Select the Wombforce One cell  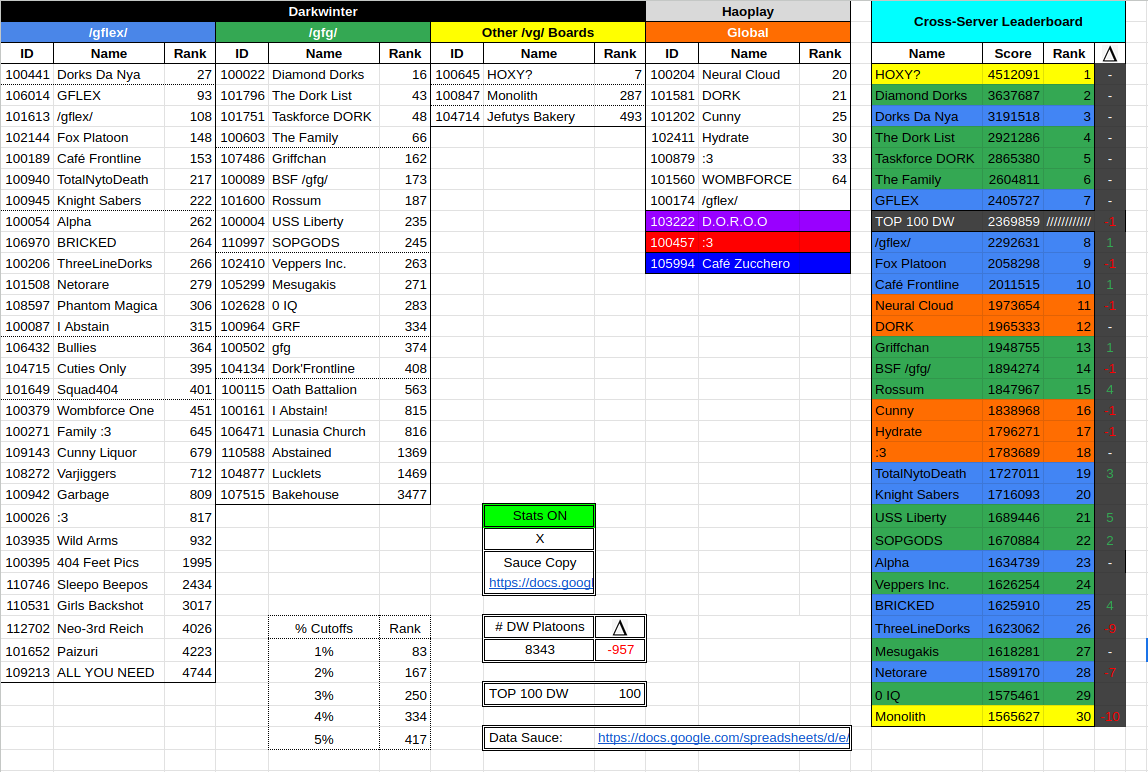(x=109, y=411)
